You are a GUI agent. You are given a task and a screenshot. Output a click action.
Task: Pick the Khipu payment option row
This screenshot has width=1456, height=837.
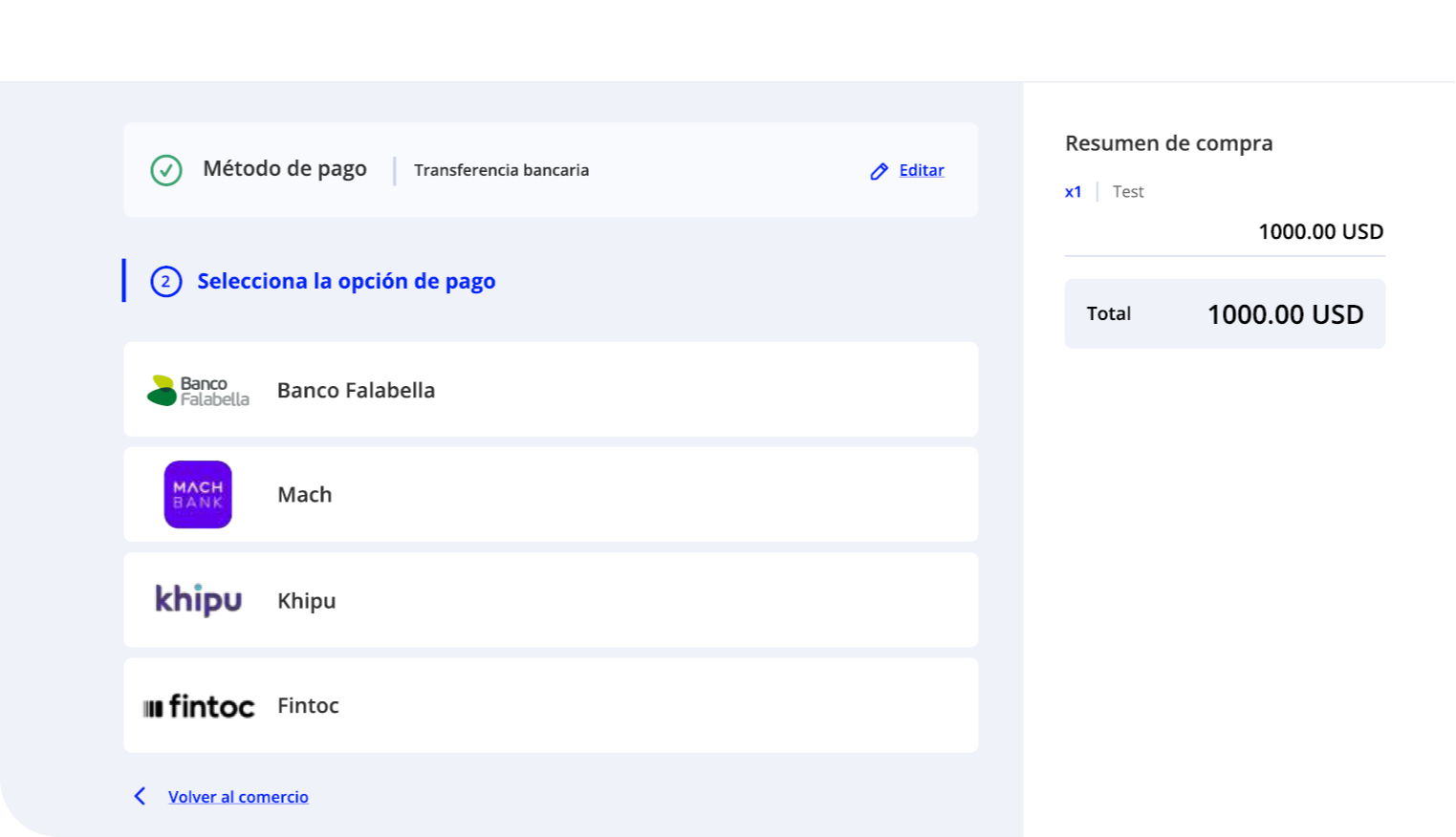click(551, 600)
